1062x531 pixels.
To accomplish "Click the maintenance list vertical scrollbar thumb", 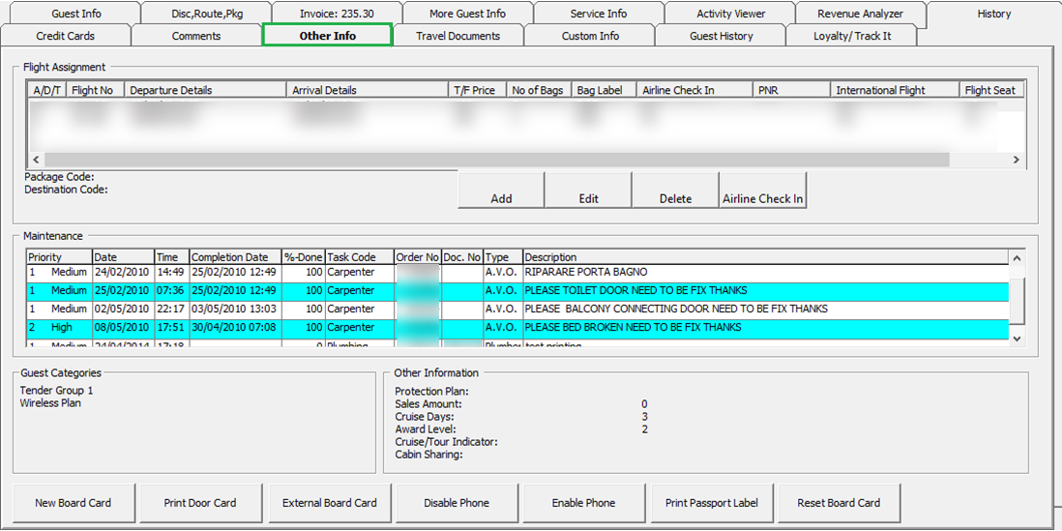I will tap(1016, 301).
